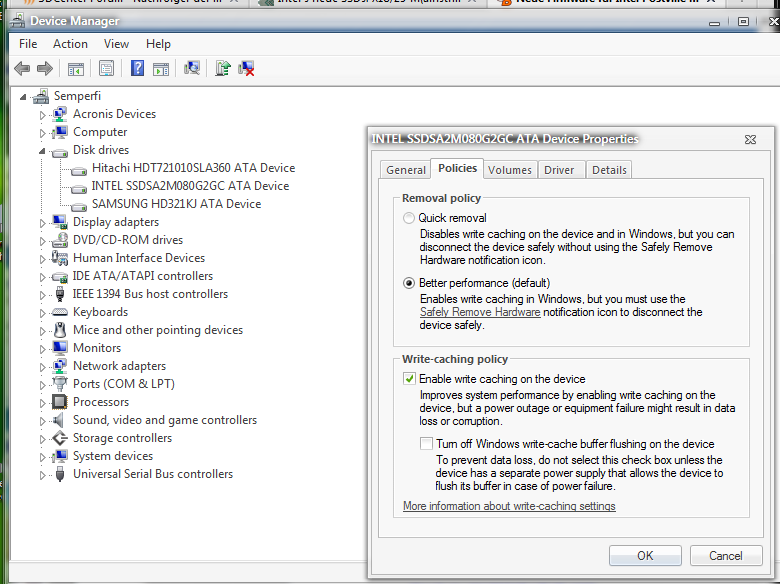Open the File menu
Image resolution: width=780 pixels, height=584 pixels.
(28, 44)
